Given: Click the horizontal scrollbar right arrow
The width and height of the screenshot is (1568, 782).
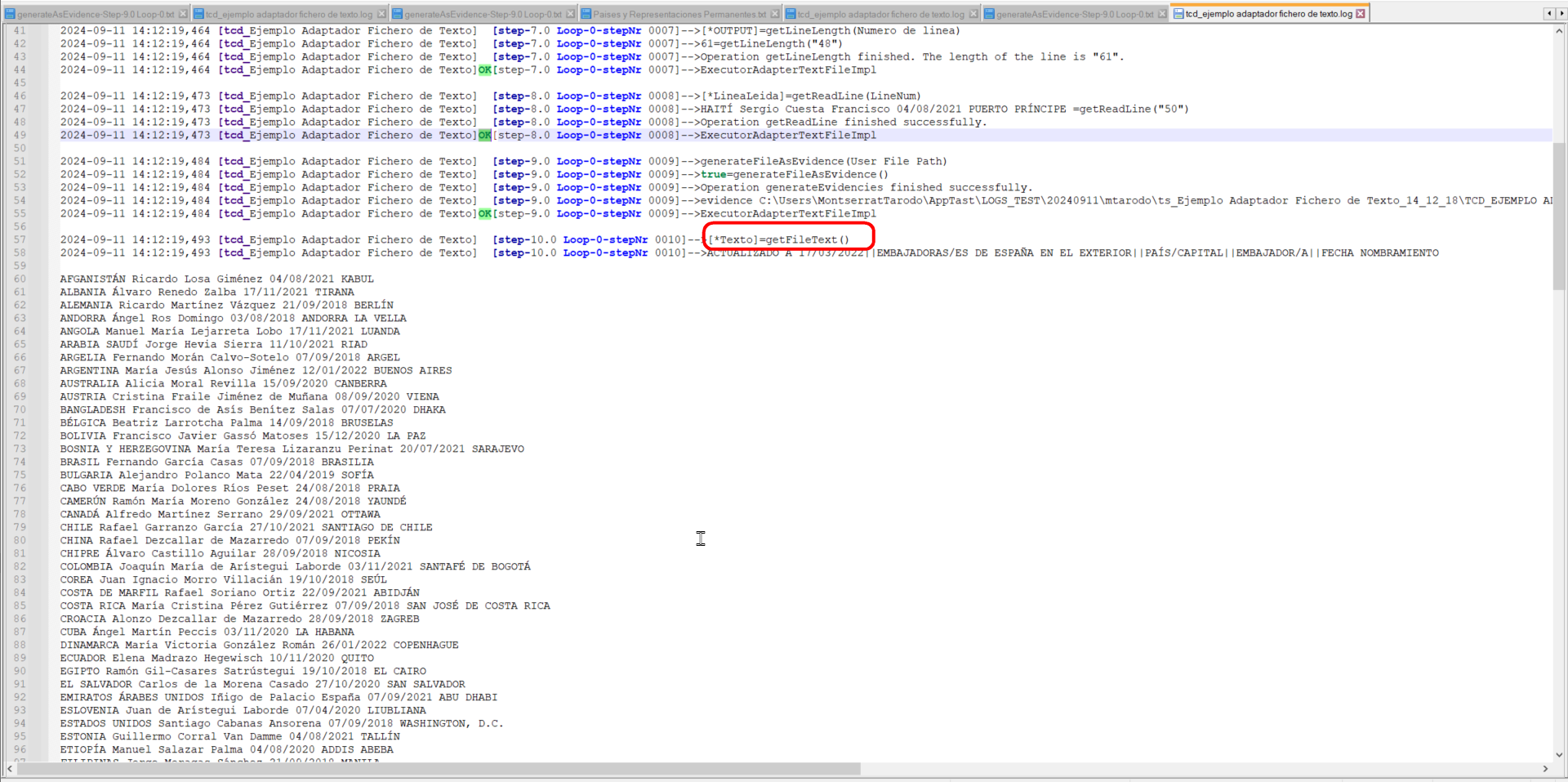Looking at the screenshot, I should click(x=1545, y=769).
